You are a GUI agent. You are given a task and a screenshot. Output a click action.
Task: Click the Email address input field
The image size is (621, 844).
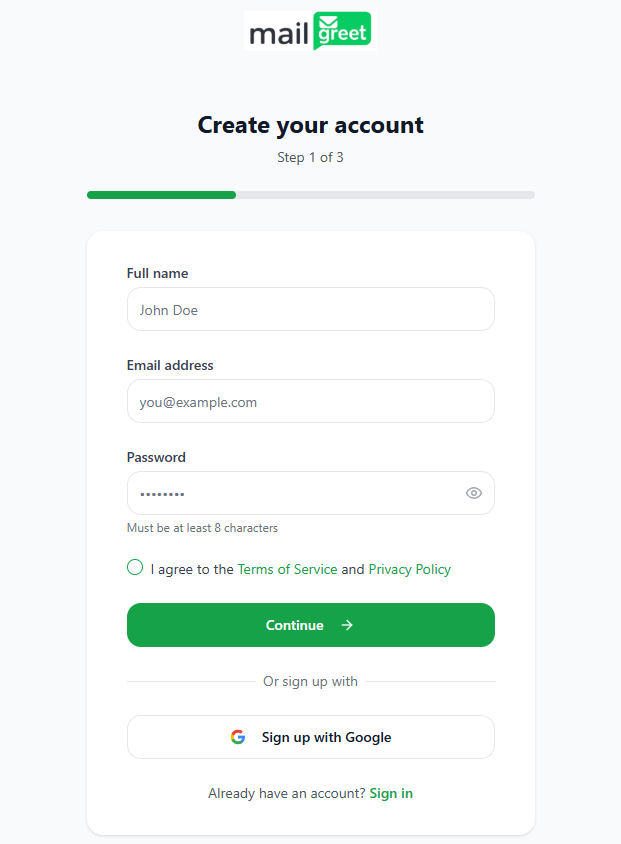[310, 401]
